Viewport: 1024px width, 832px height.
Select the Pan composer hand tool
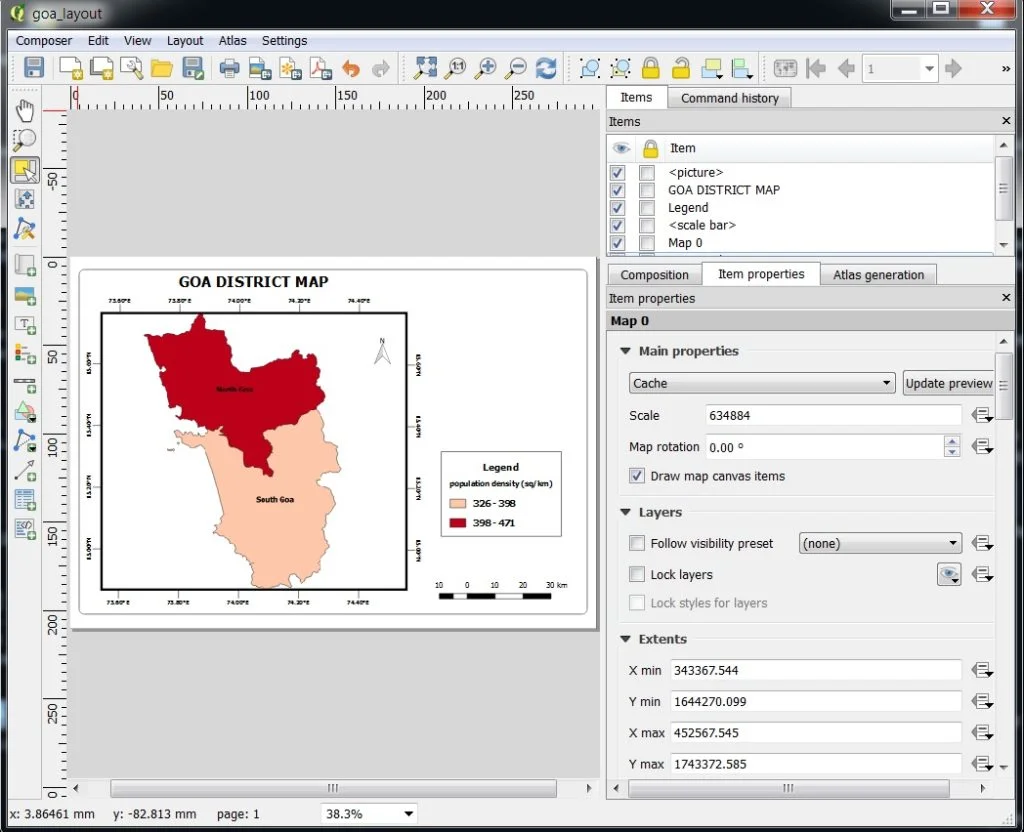[x=25, y=111]
